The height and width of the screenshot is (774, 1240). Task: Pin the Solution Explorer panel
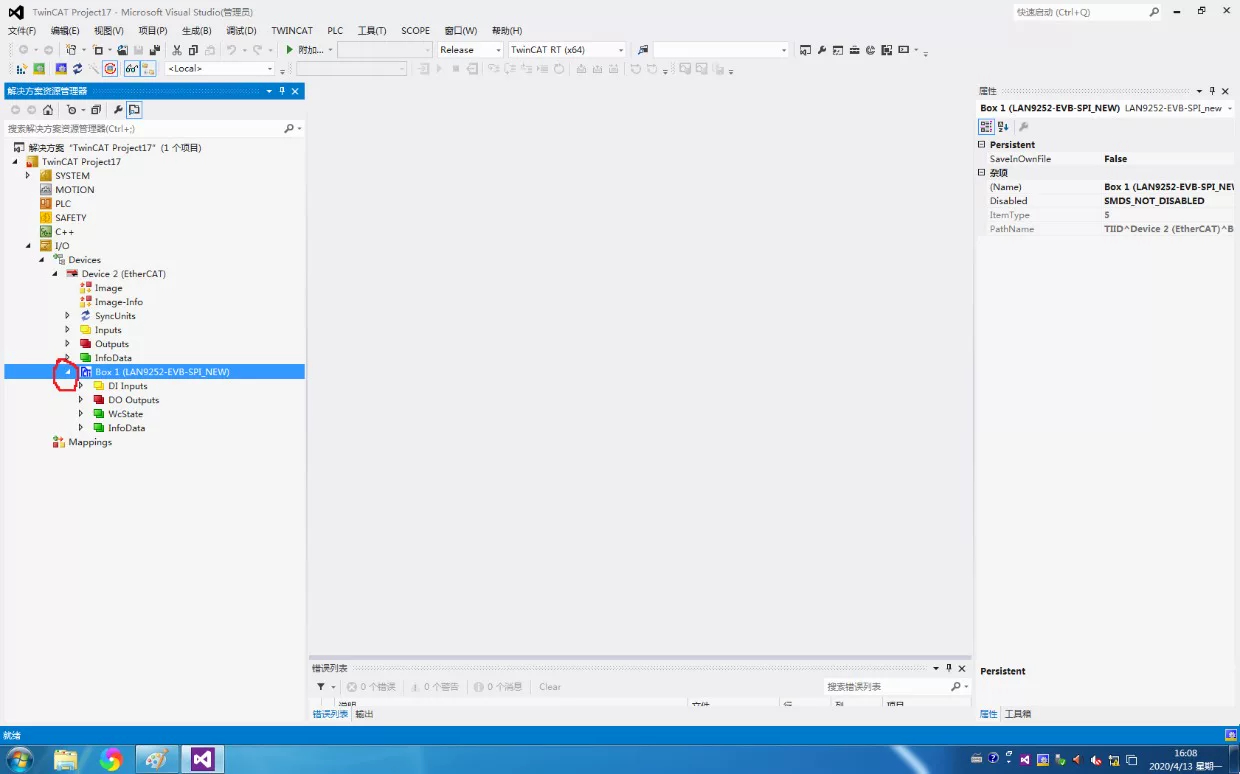(x=282, y=91)
